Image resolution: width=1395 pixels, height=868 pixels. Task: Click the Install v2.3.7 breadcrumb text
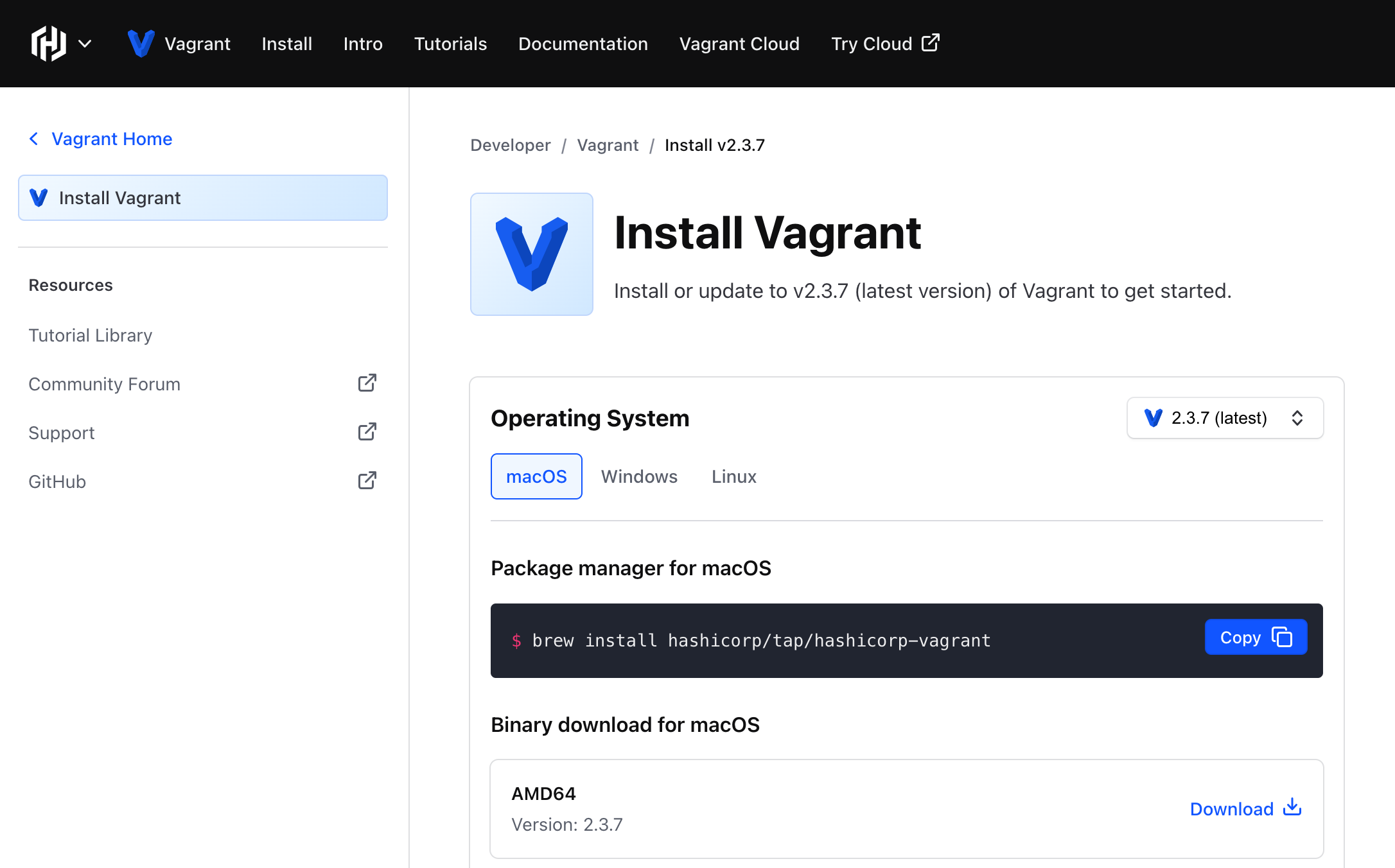pyautogui.click(x=715, y=145)
